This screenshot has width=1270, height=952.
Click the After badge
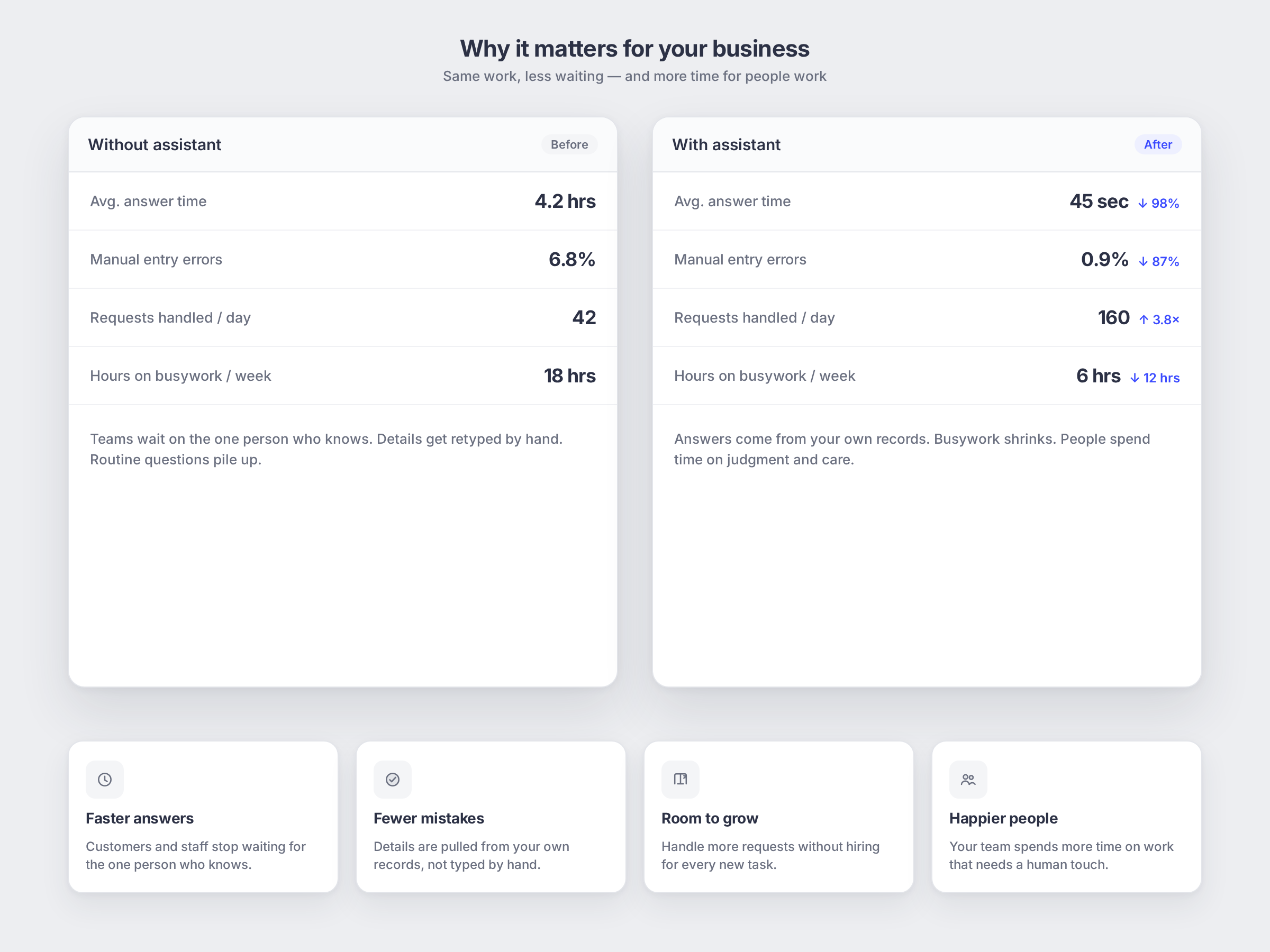tap(1157, 144)
